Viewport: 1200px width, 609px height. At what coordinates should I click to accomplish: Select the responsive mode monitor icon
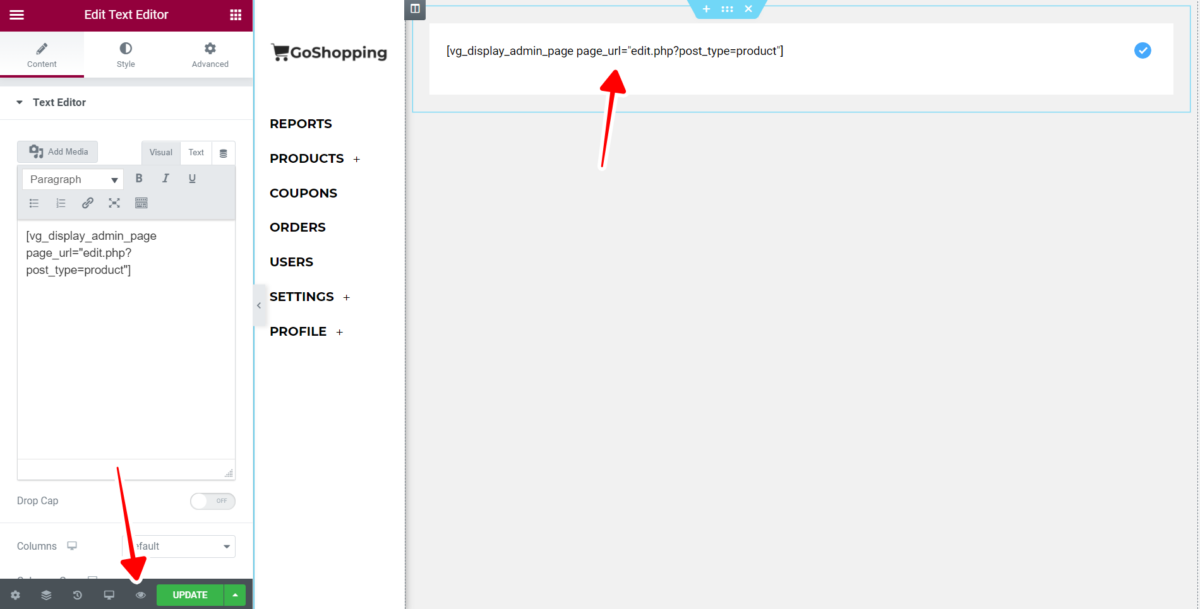(x=109, y=594)
